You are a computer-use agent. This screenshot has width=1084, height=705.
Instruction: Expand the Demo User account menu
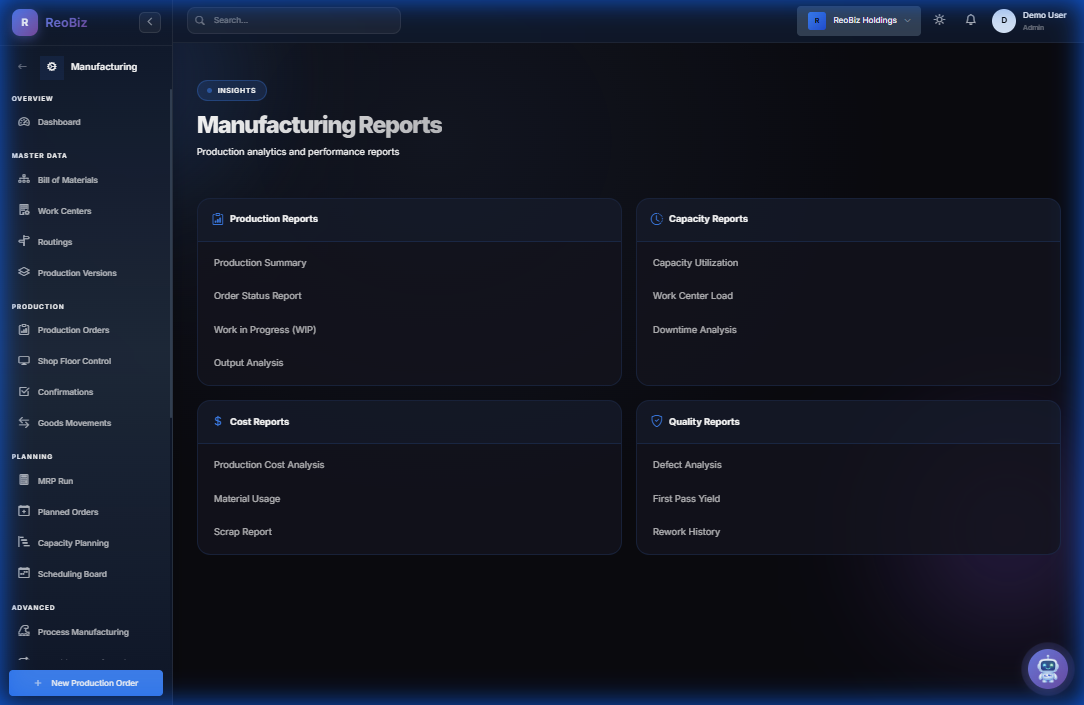(x=1029, y=20)
